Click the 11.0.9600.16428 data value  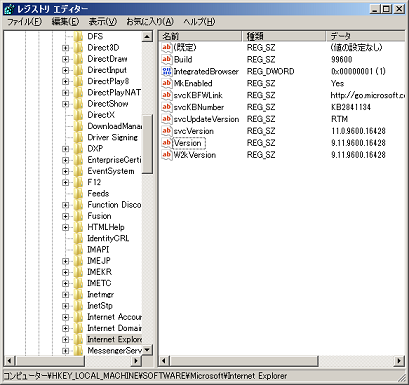[358, 131]
